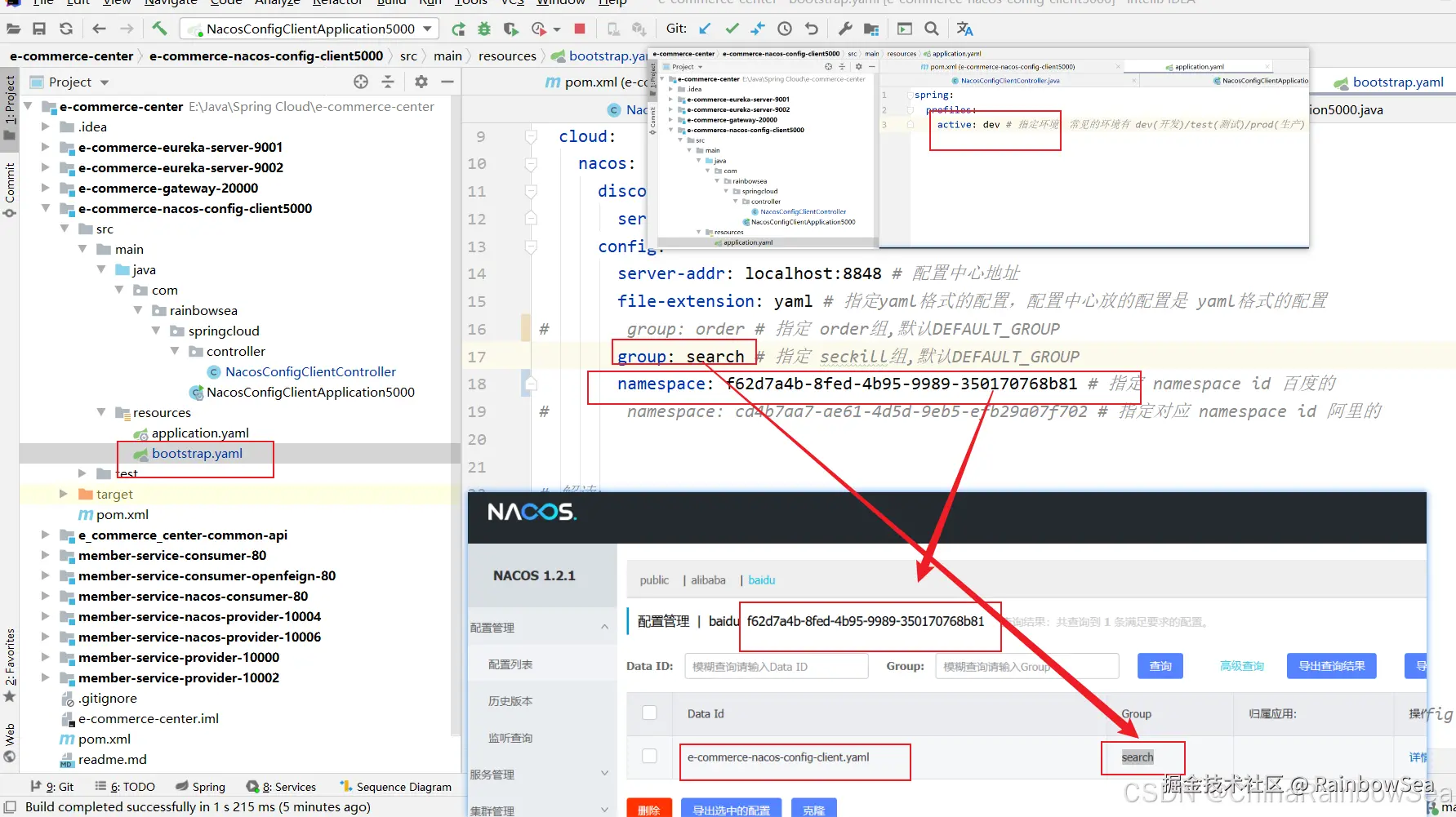Collapse e-commerce-nacos-config-client5000 module
The image size is (1456, 817).
[45, 208]
